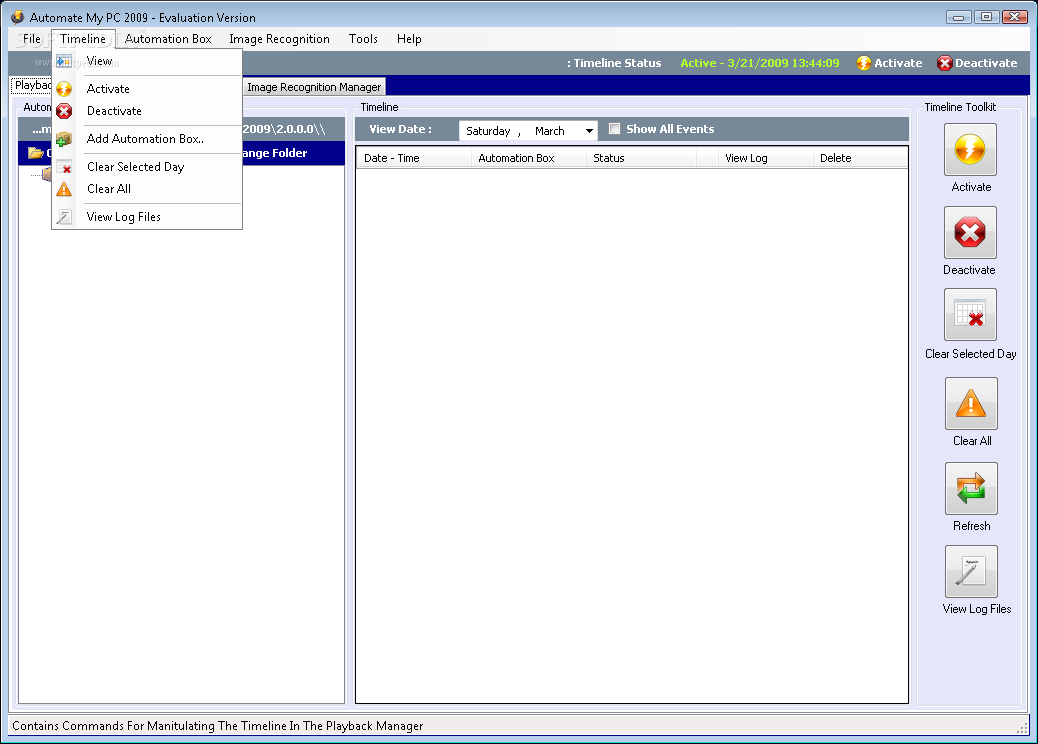Click the Delete column header
Screen dimensions: 1038x744
tap(860, 158)
